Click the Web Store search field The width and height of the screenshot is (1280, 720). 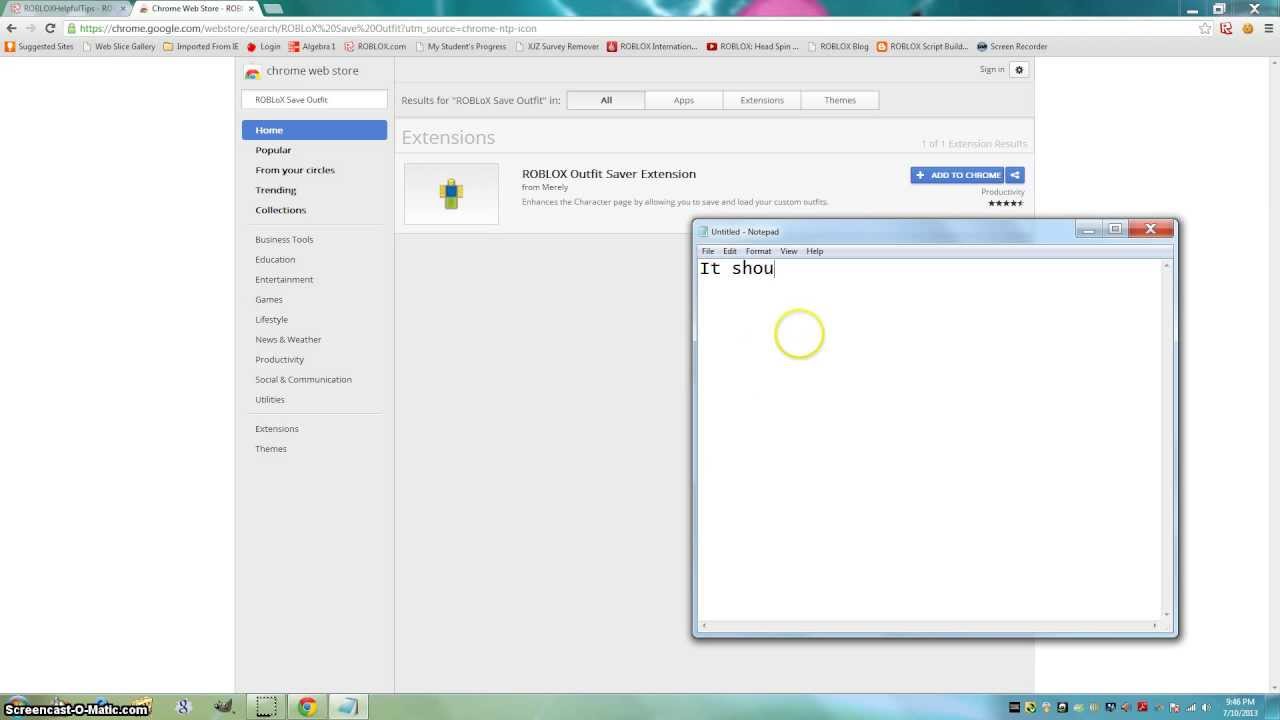pyautogui.click(x=314, y=100)
